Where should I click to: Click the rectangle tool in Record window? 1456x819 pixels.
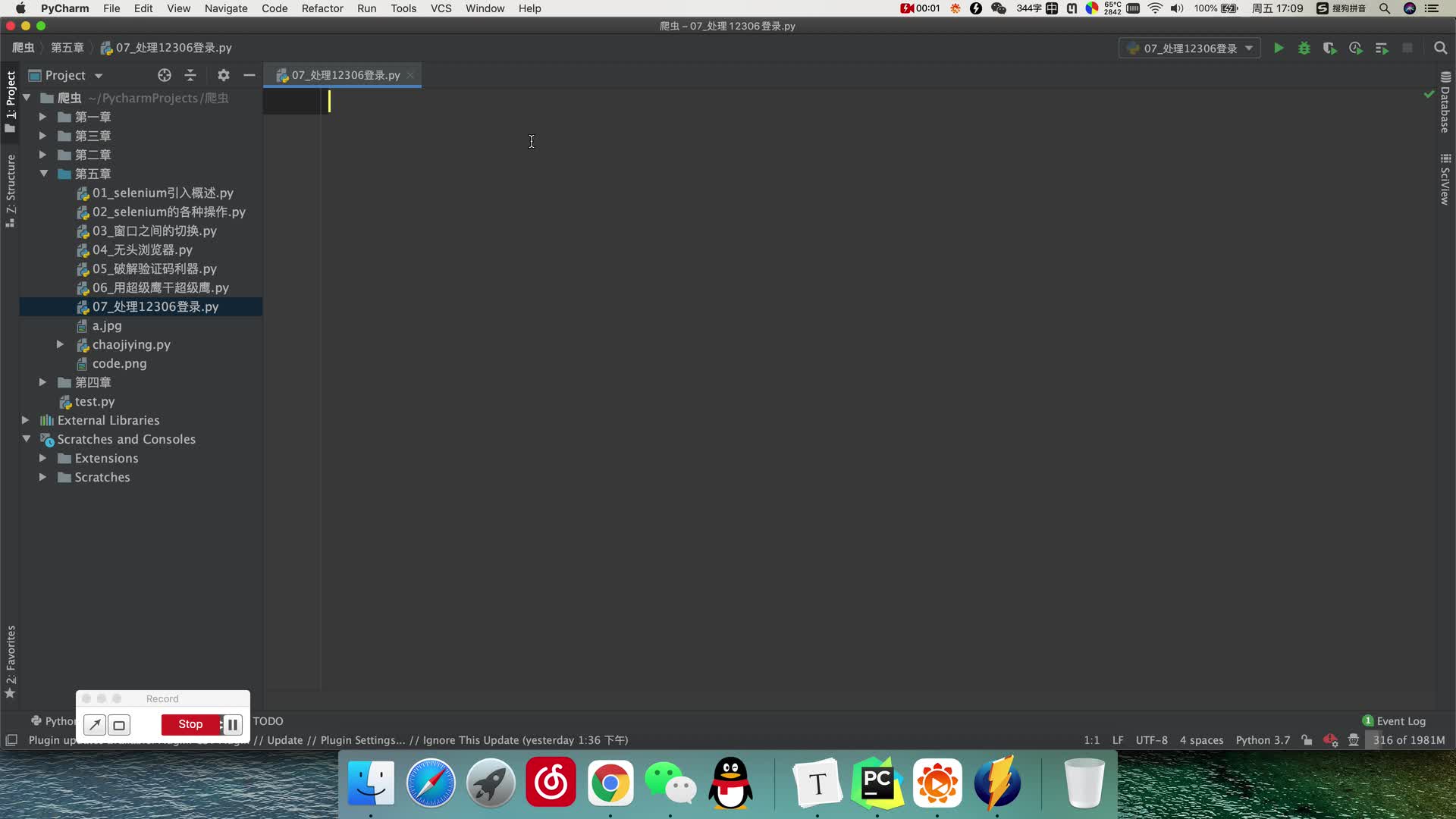119,725
